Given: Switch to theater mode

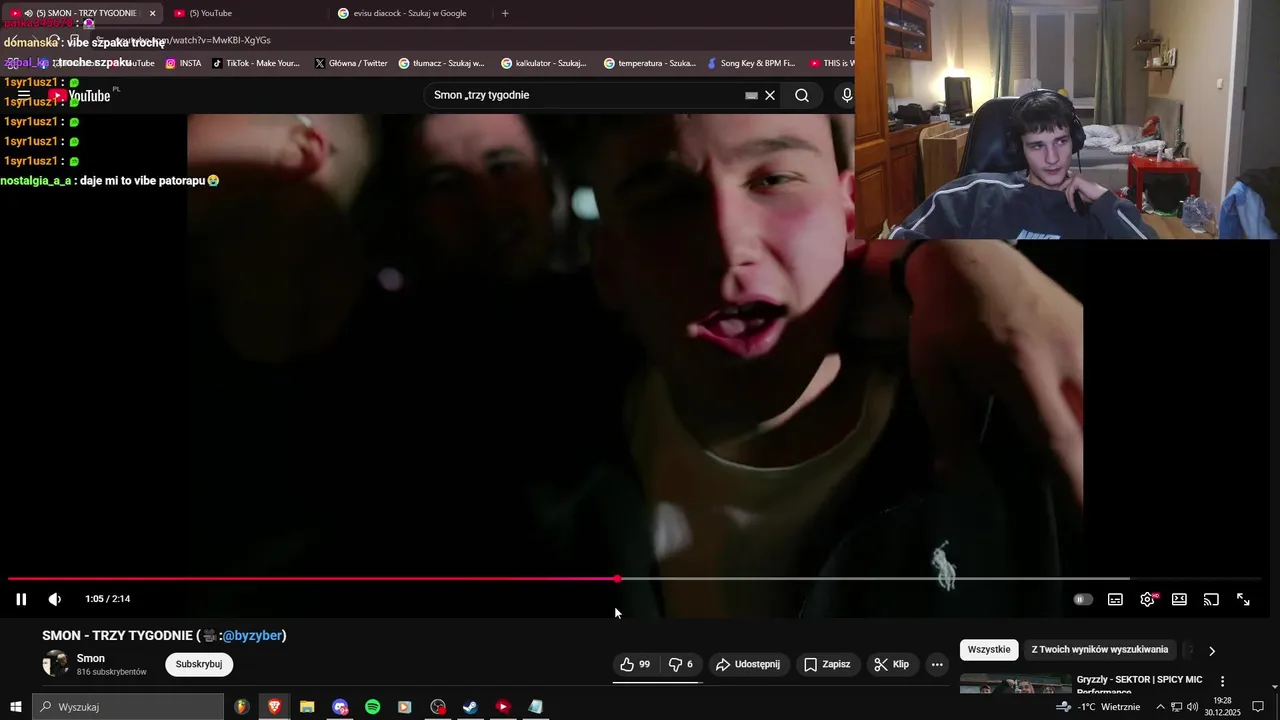Looking at the screenshot, I should click(1179, 599).
